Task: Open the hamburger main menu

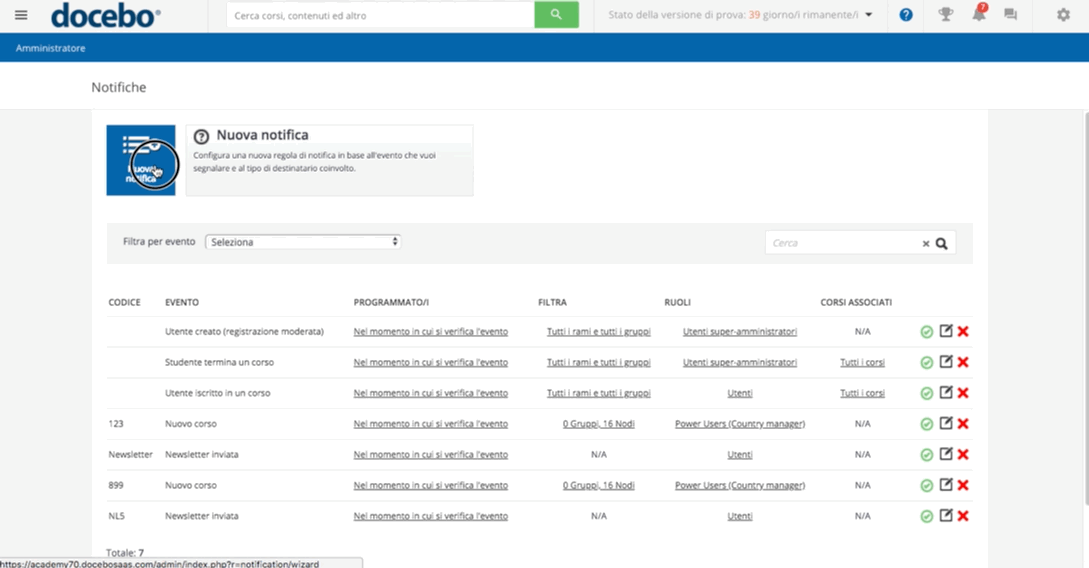Action: tap(21, 15)
